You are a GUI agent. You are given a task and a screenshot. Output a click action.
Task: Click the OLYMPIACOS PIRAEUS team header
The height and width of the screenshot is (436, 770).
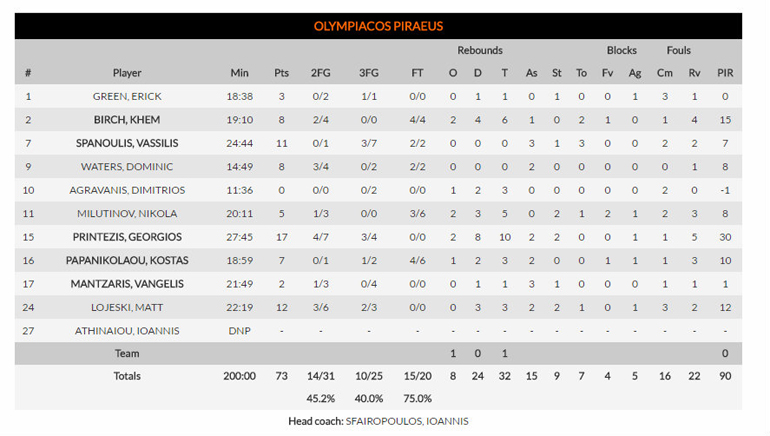point(378,26)
